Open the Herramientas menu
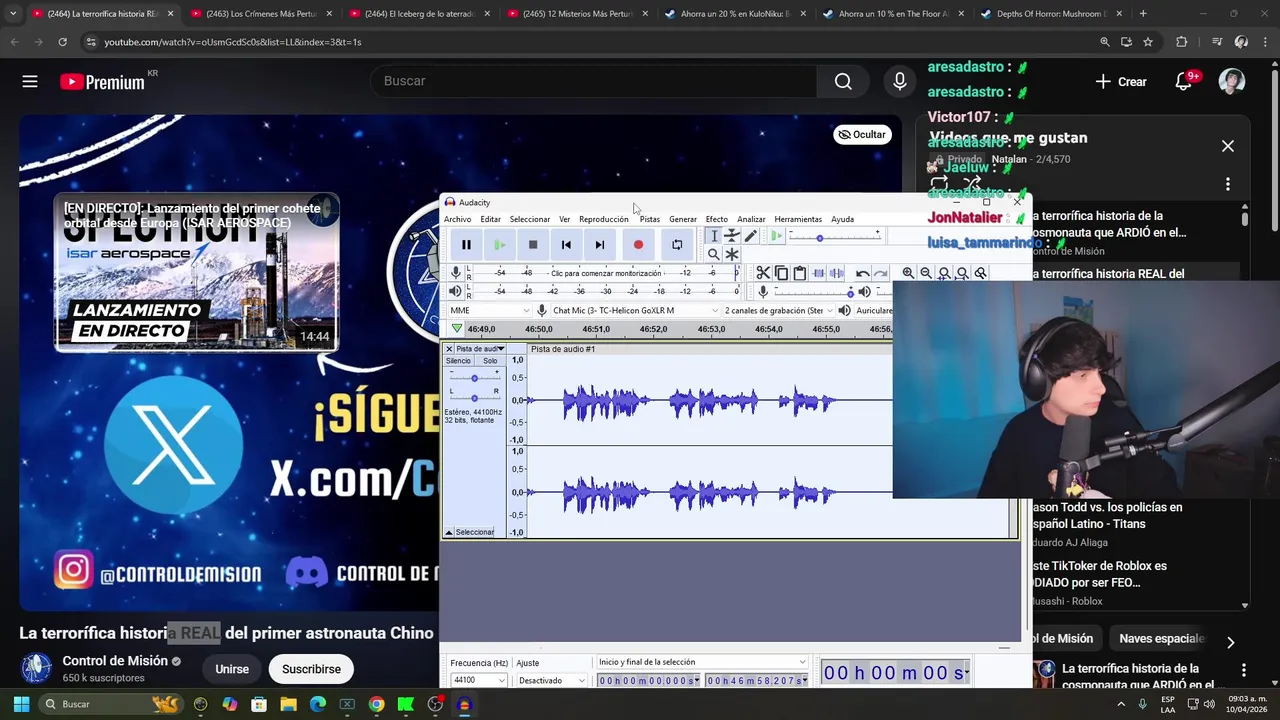 pos(798,219)
